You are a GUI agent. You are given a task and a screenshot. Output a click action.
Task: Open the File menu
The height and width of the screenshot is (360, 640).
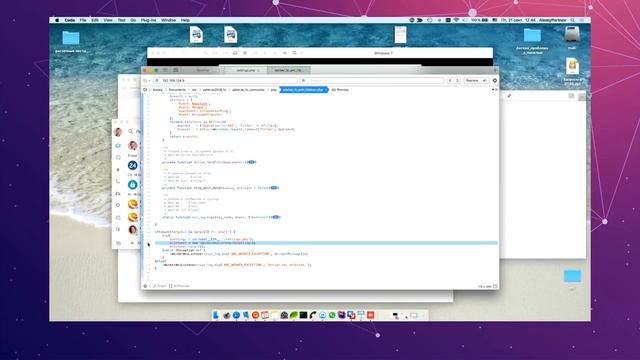click(83, 20)
